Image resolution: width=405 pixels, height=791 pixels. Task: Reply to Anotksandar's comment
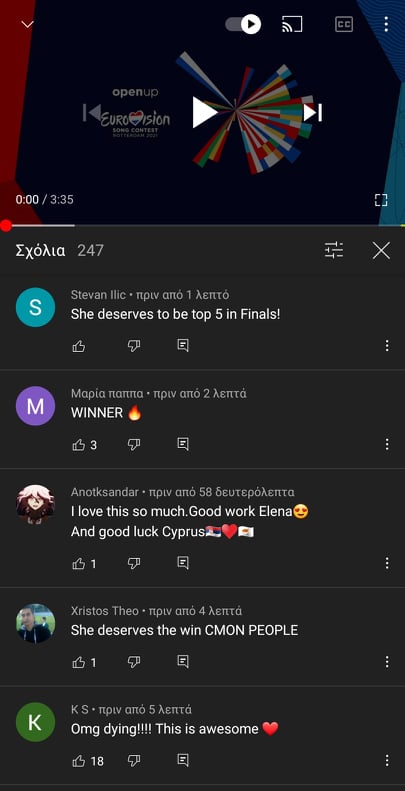(x=183, y=563)
